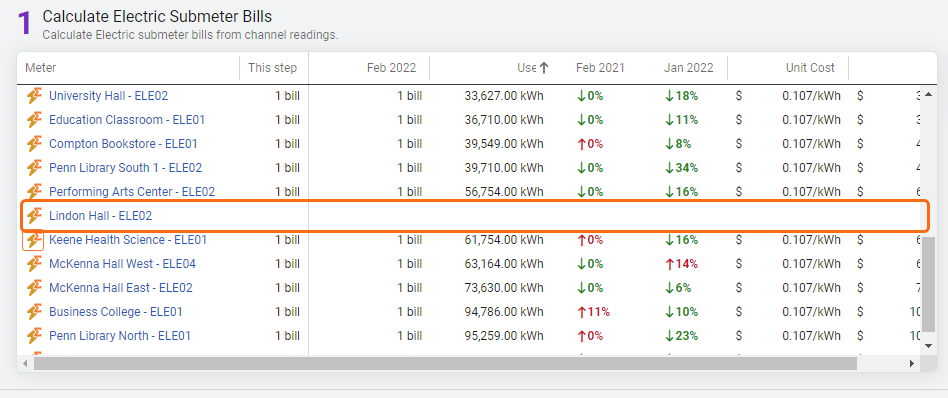Click the 6% decrease for McKenna Hall East

(678, 288)
